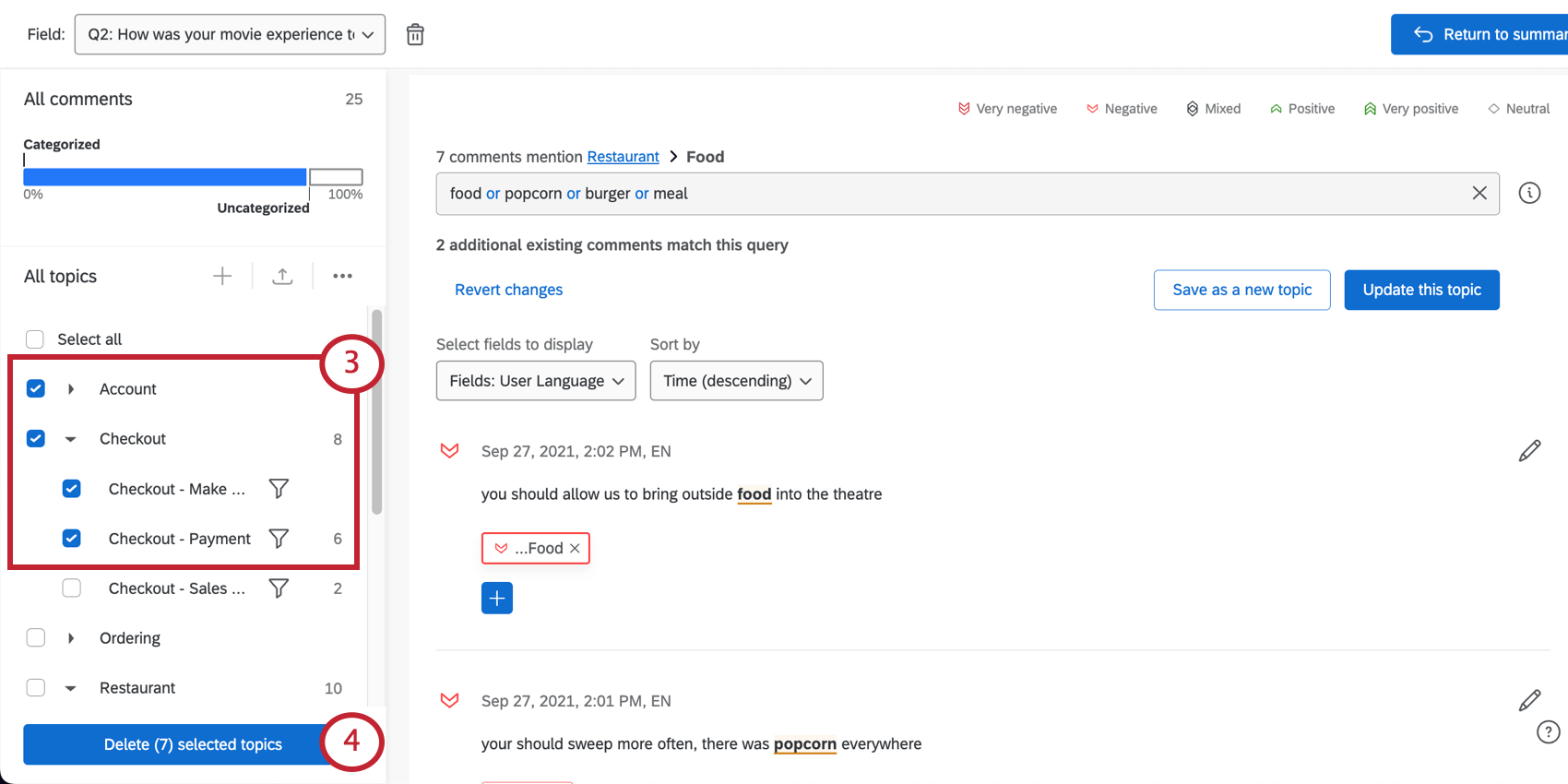Viewport: 1568px width, 784px height.
Task: Open the help question mark icon
Action: pos(1549,731)
